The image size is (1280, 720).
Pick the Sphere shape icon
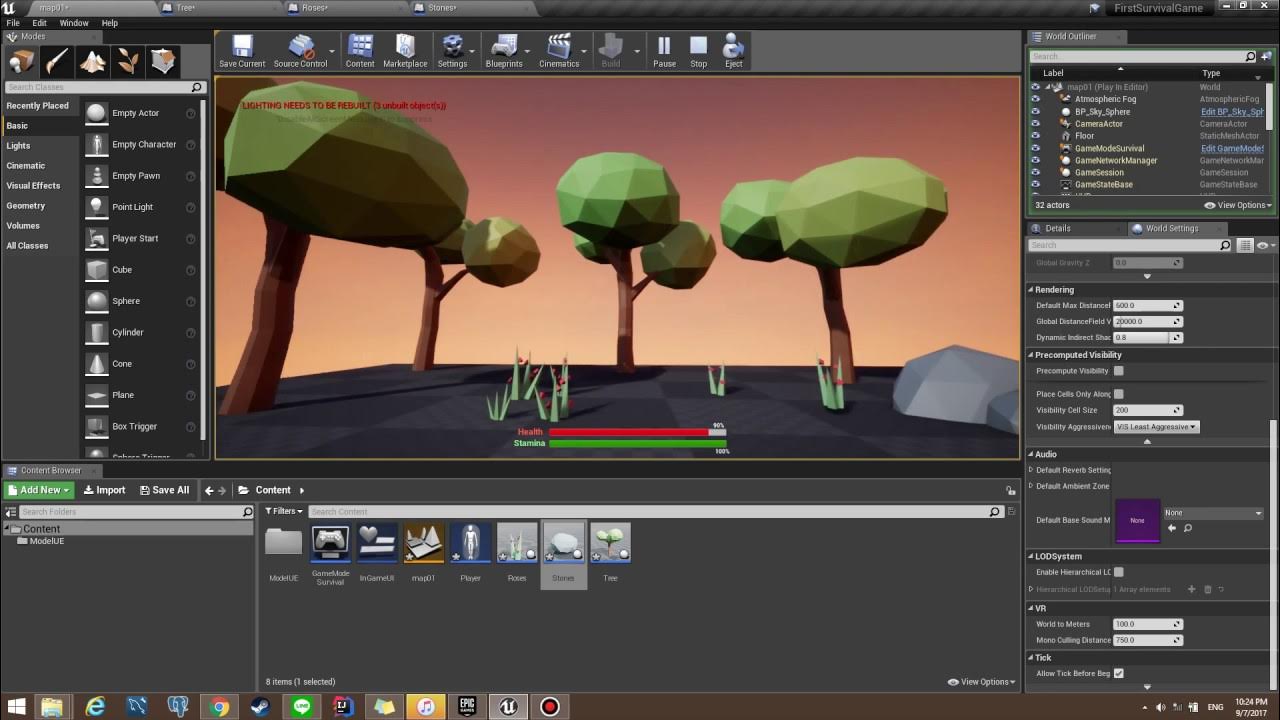pyautogui.click(x=96, y=301)
